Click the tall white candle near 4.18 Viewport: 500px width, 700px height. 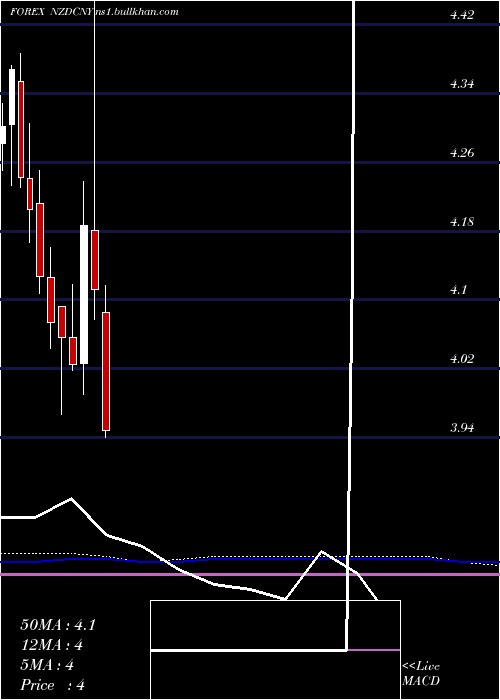point(84,295)
